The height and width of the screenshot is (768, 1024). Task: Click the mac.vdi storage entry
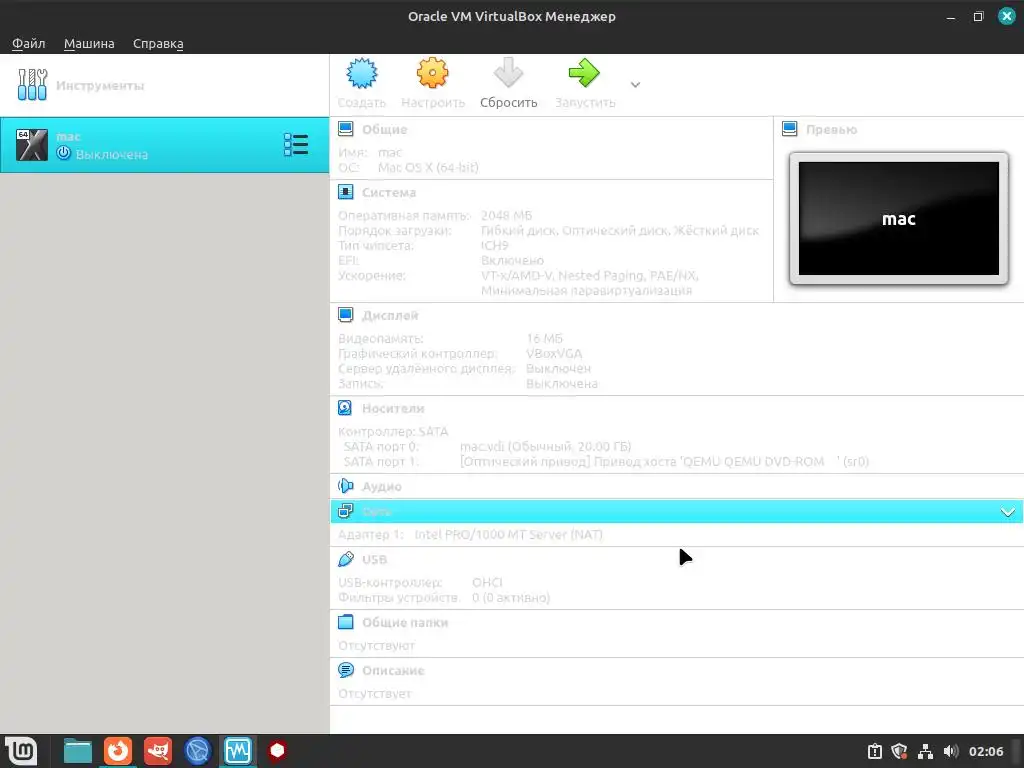click(x=545, y=447)
